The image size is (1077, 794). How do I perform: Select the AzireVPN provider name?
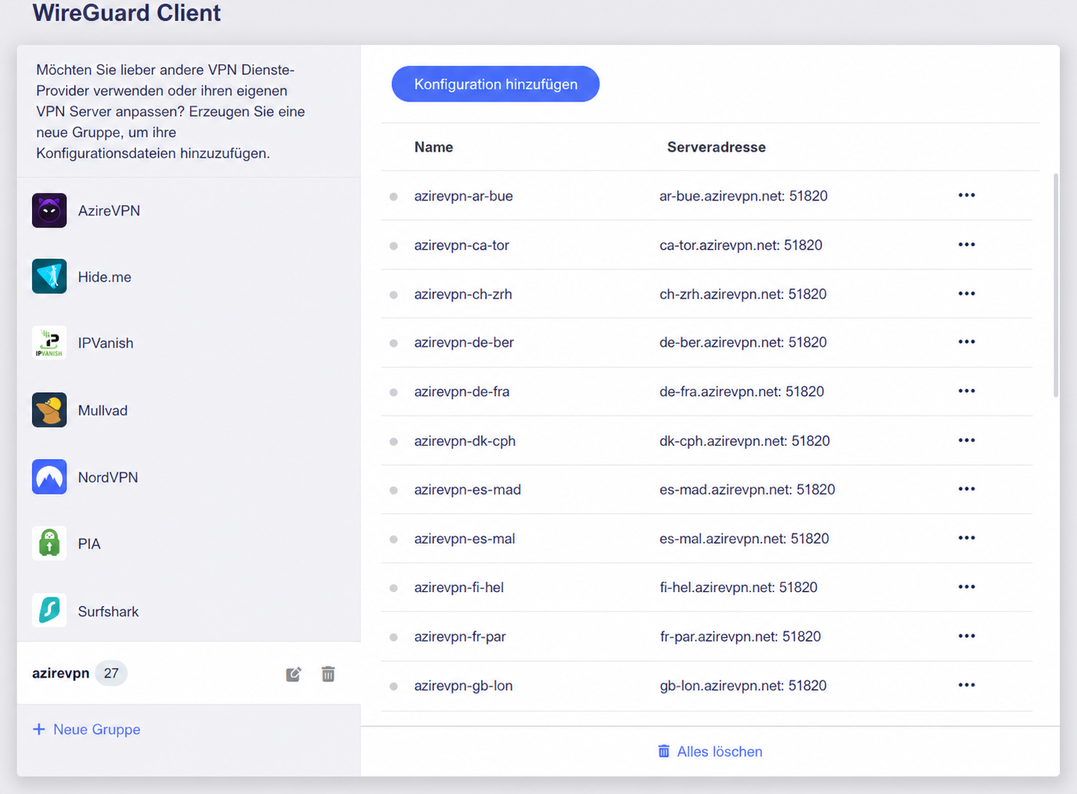[109, 211]
